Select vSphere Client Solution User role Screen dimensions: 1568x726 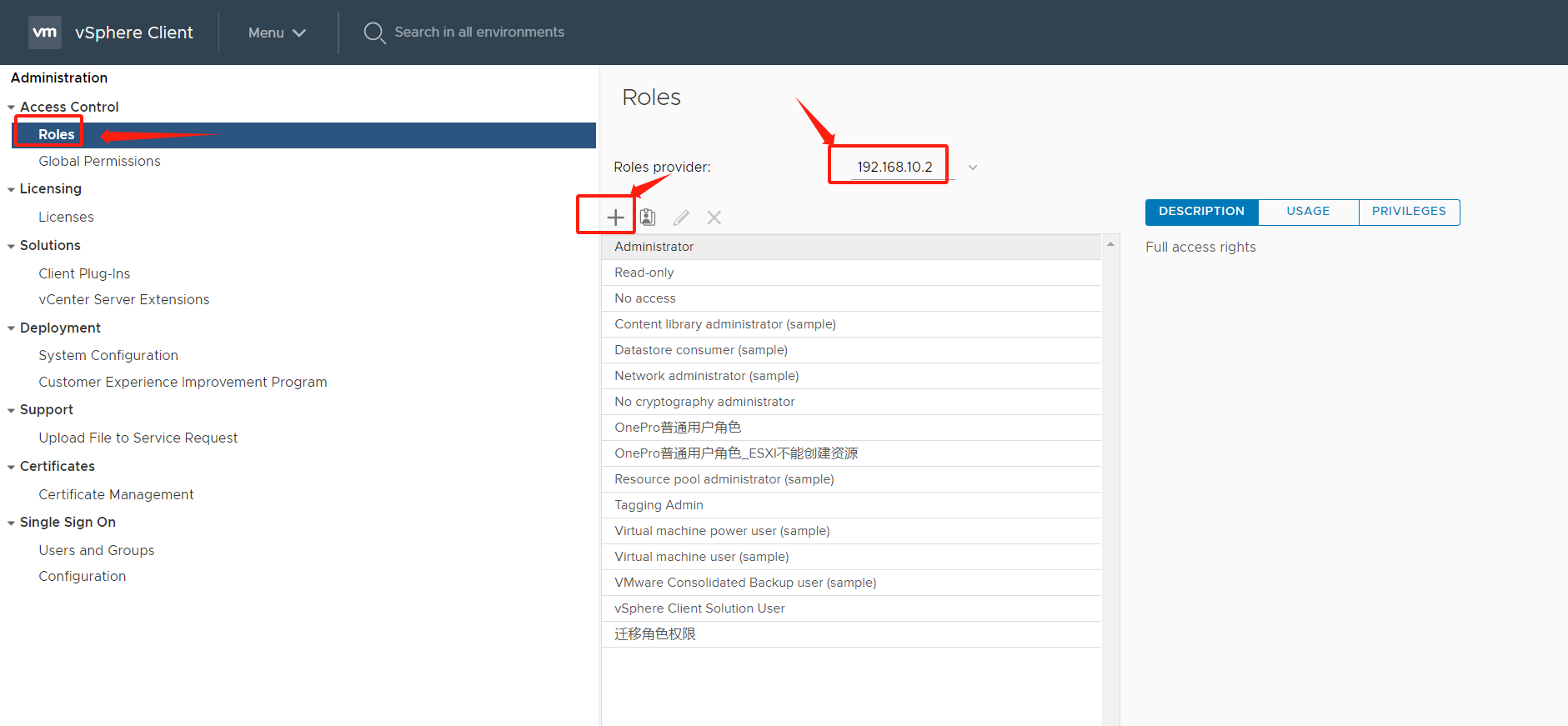(x=851, y=608)
